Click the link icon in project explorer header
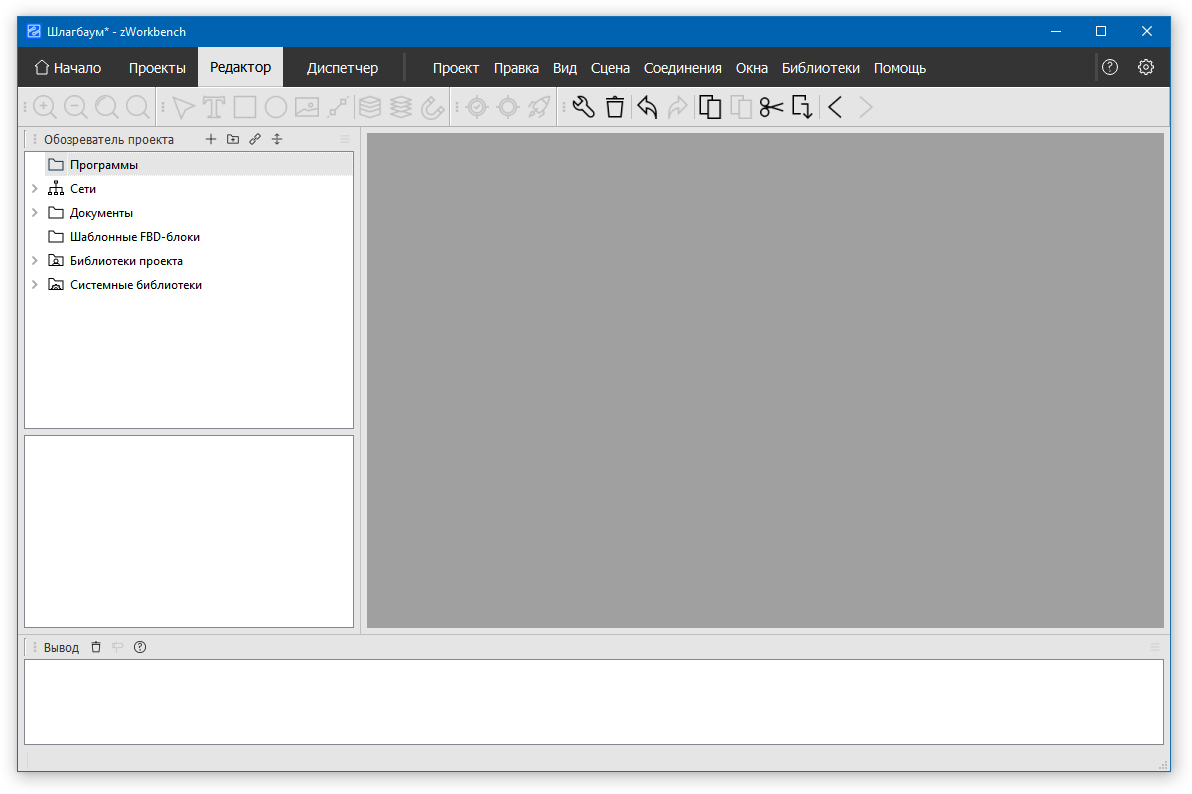The height and width of the screenshot is (794, 1192). (x=255, y=140)
